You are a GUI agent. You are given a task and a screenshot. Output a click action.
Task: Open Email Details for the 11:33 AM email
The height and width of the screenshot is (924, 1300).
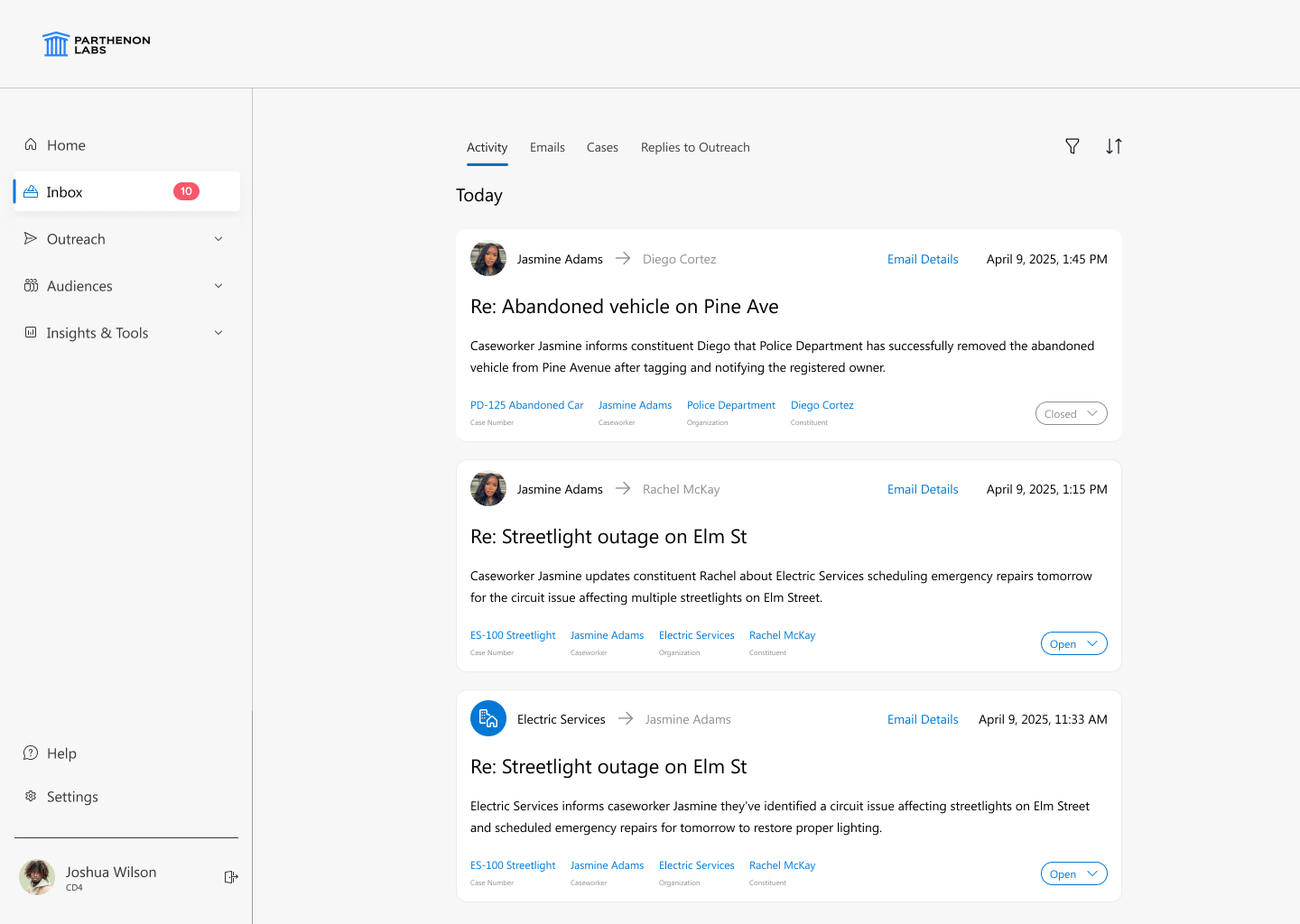[x=923, y=719]
